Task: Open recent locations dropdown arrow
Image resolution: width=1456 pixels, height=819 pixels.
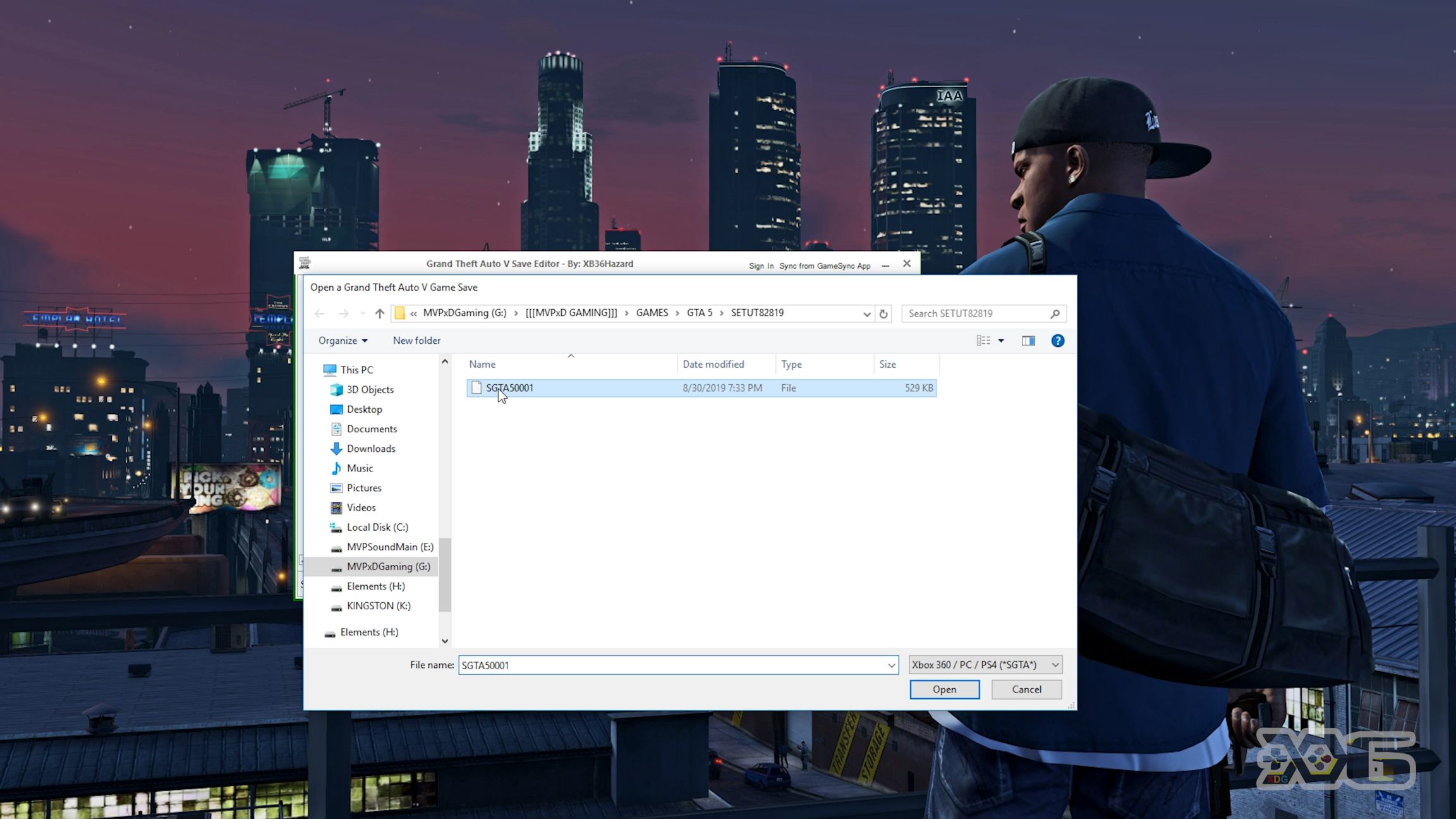Action: coord(362,313)
